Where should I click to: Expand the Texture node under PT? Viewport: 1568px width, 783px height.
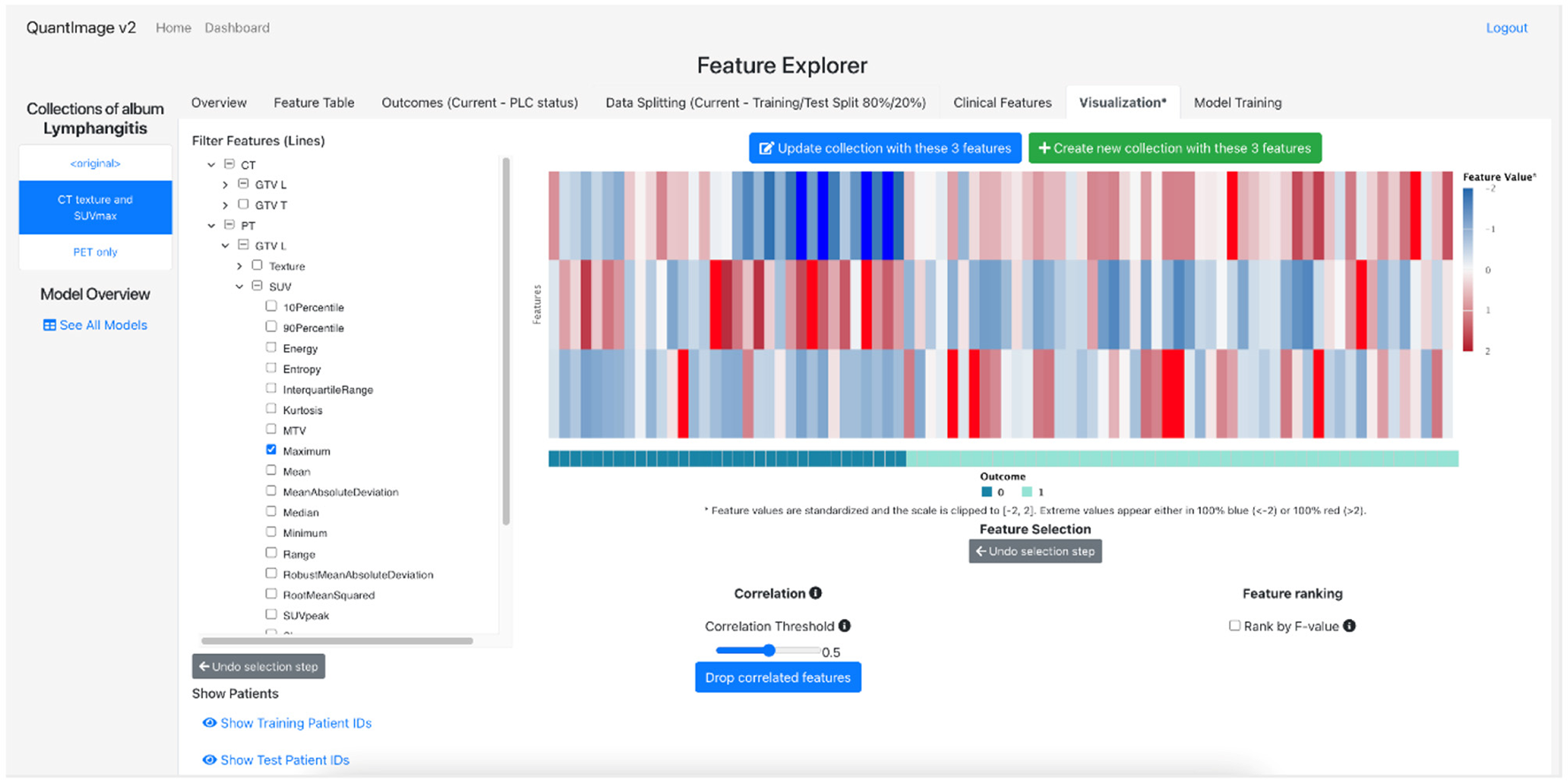tap(240, 265)
